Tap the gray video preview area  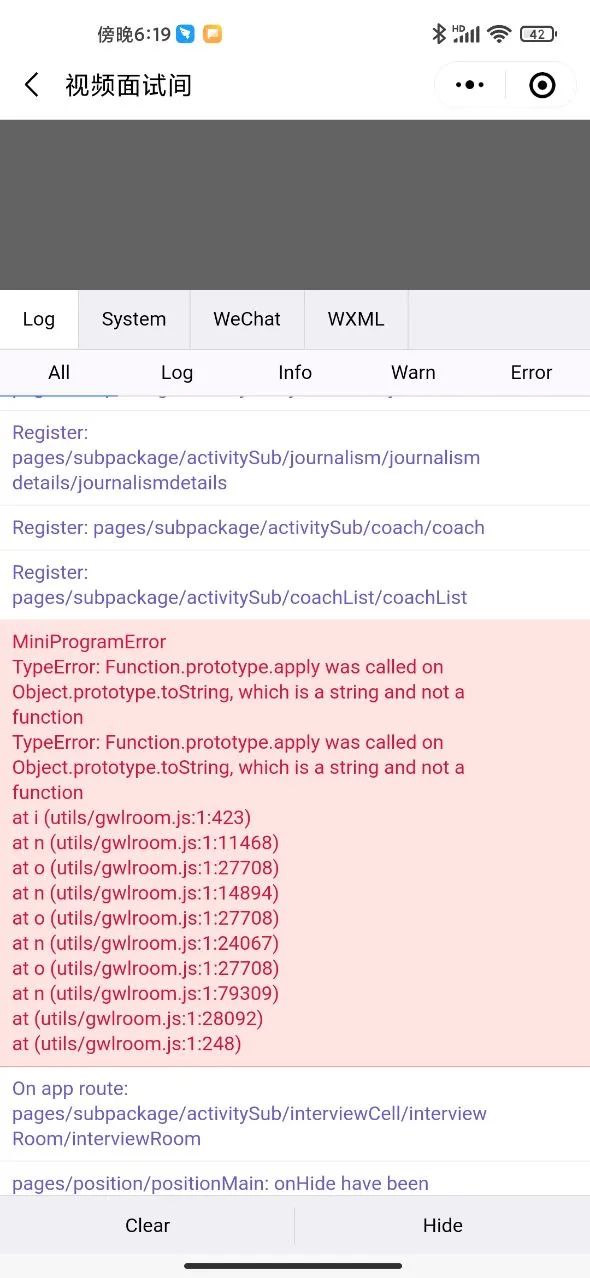(x=295, y=205)
